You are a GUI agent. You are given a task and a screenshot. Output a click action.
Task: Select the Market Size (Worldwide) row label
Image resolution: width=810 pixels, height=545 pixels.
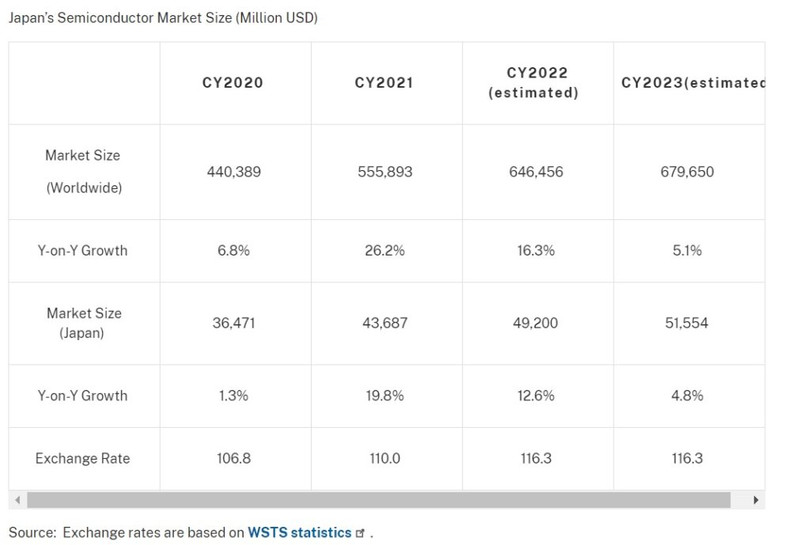coord(82,172)
